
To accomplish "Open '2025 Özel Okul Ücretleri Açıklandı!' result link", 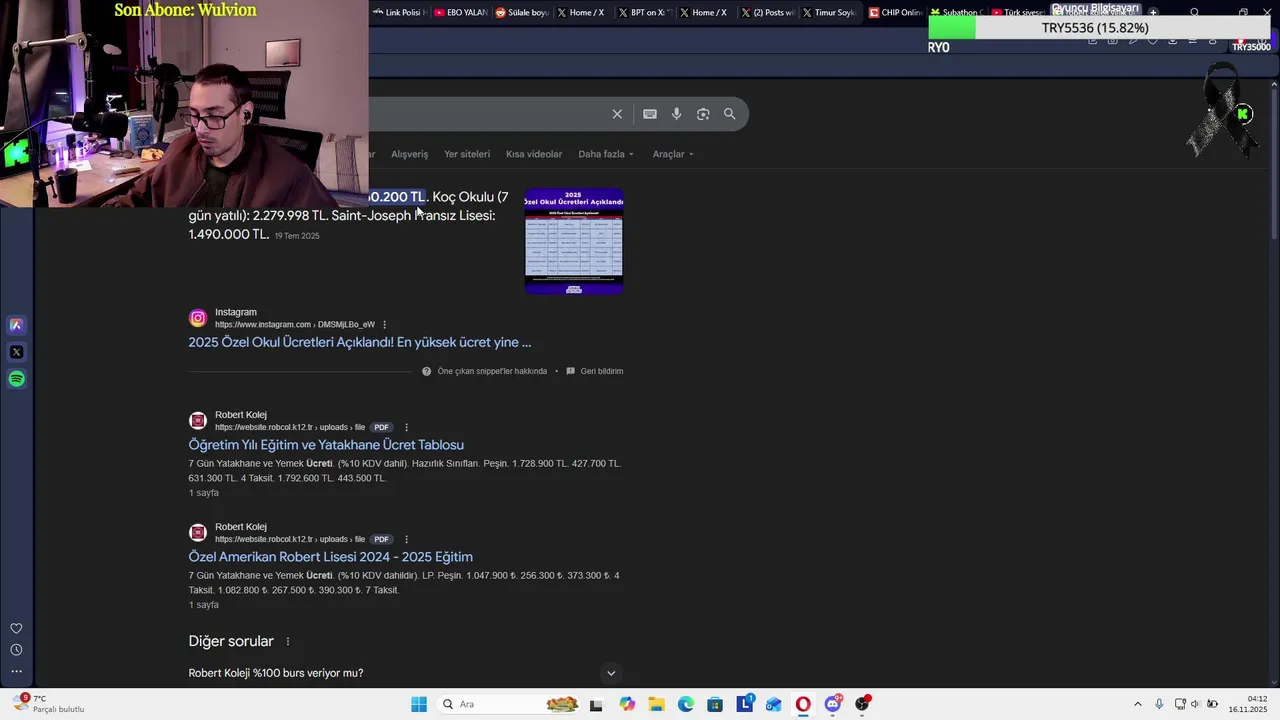I will (x=360, y=342).
